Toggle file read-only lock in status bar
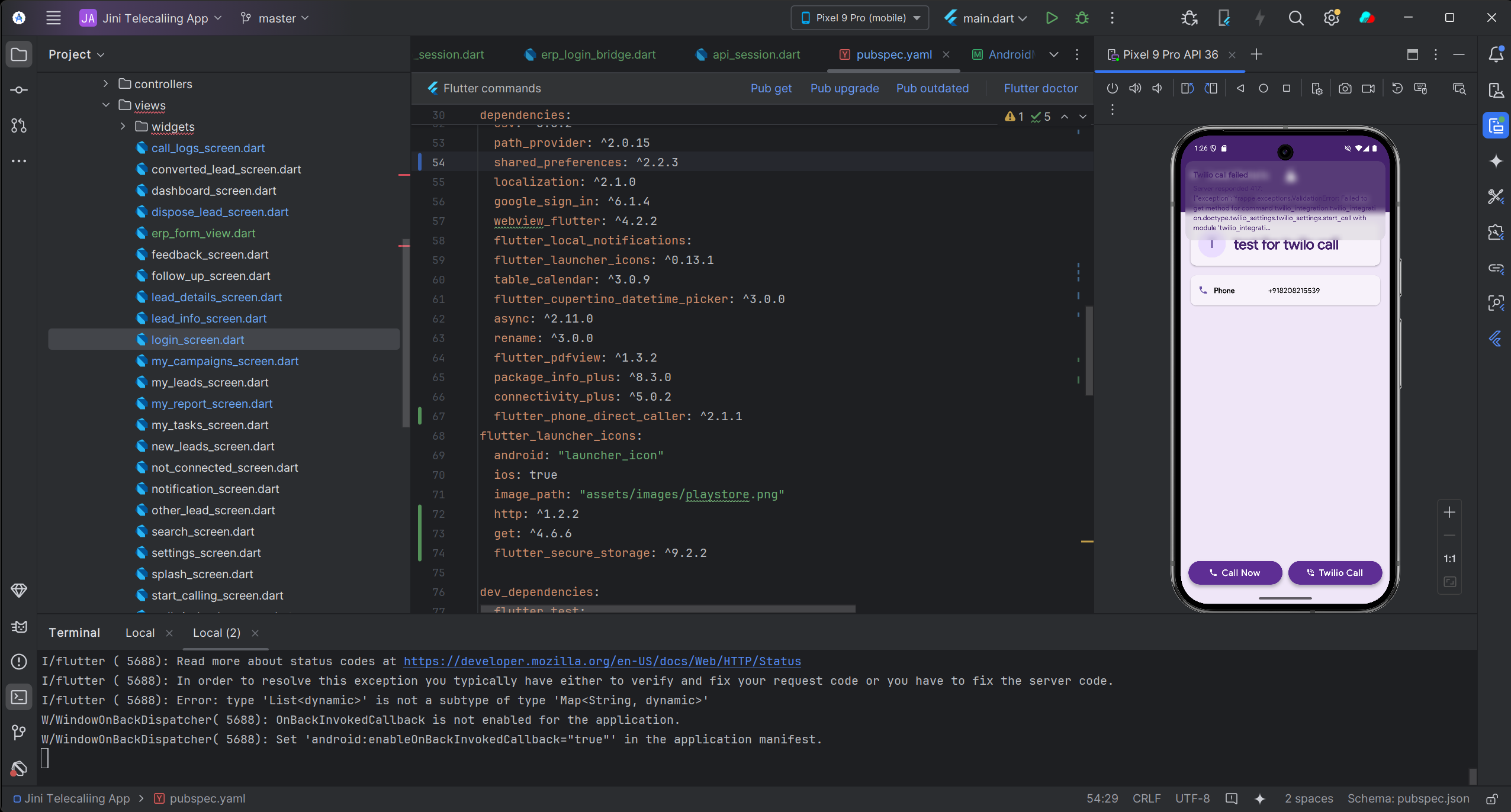The width and height of the screenshot is (1511, 812). 1493,798
